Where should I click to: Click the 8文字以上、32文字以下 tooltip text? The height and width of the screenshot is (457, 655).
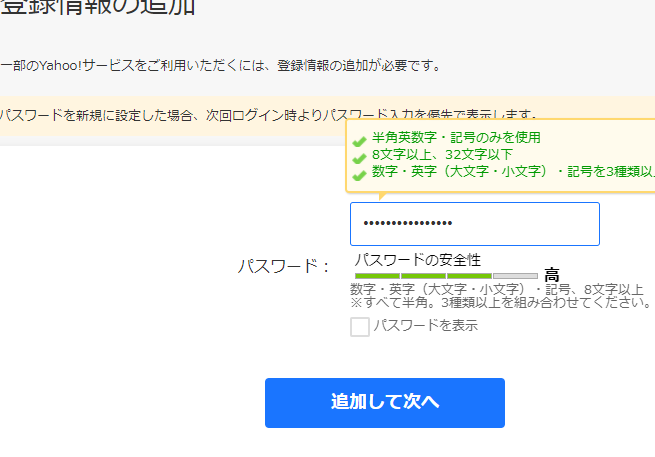click(x=442, y=155)
